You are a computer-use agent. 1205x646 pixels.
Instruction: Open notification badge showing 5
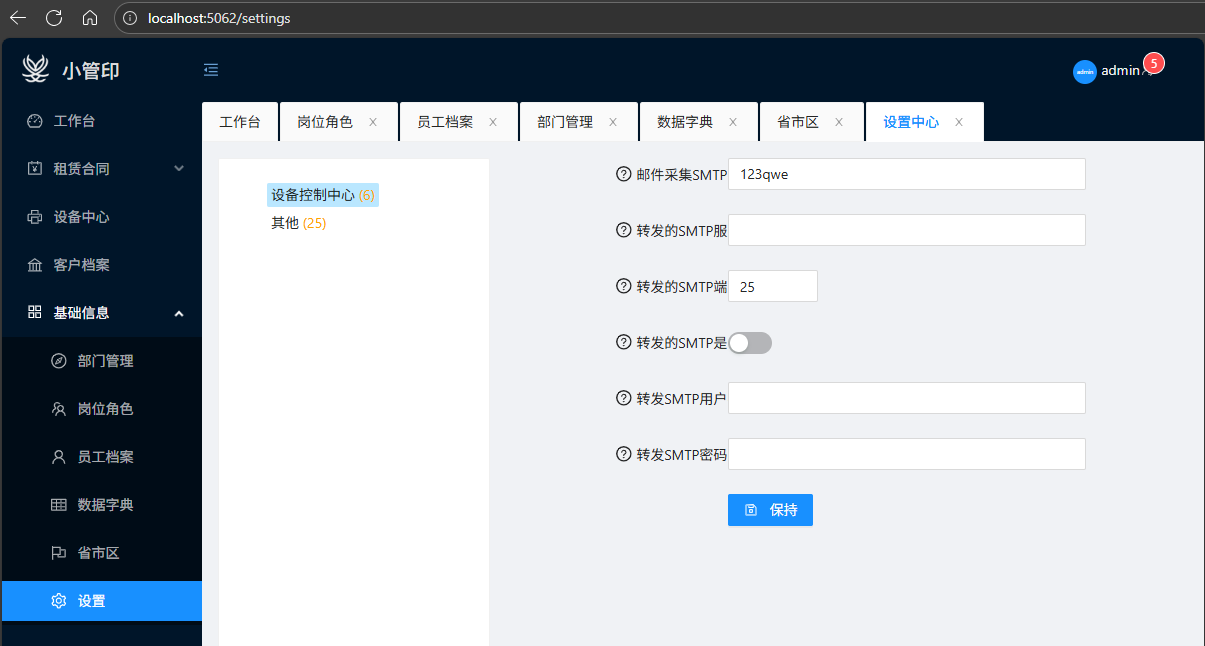[1153, 63]
